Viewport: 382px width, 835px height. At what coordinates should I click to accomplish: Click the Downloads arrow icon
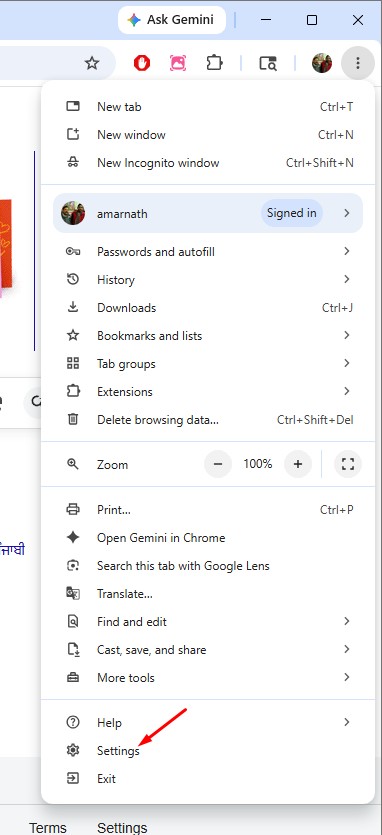[73, 307]
